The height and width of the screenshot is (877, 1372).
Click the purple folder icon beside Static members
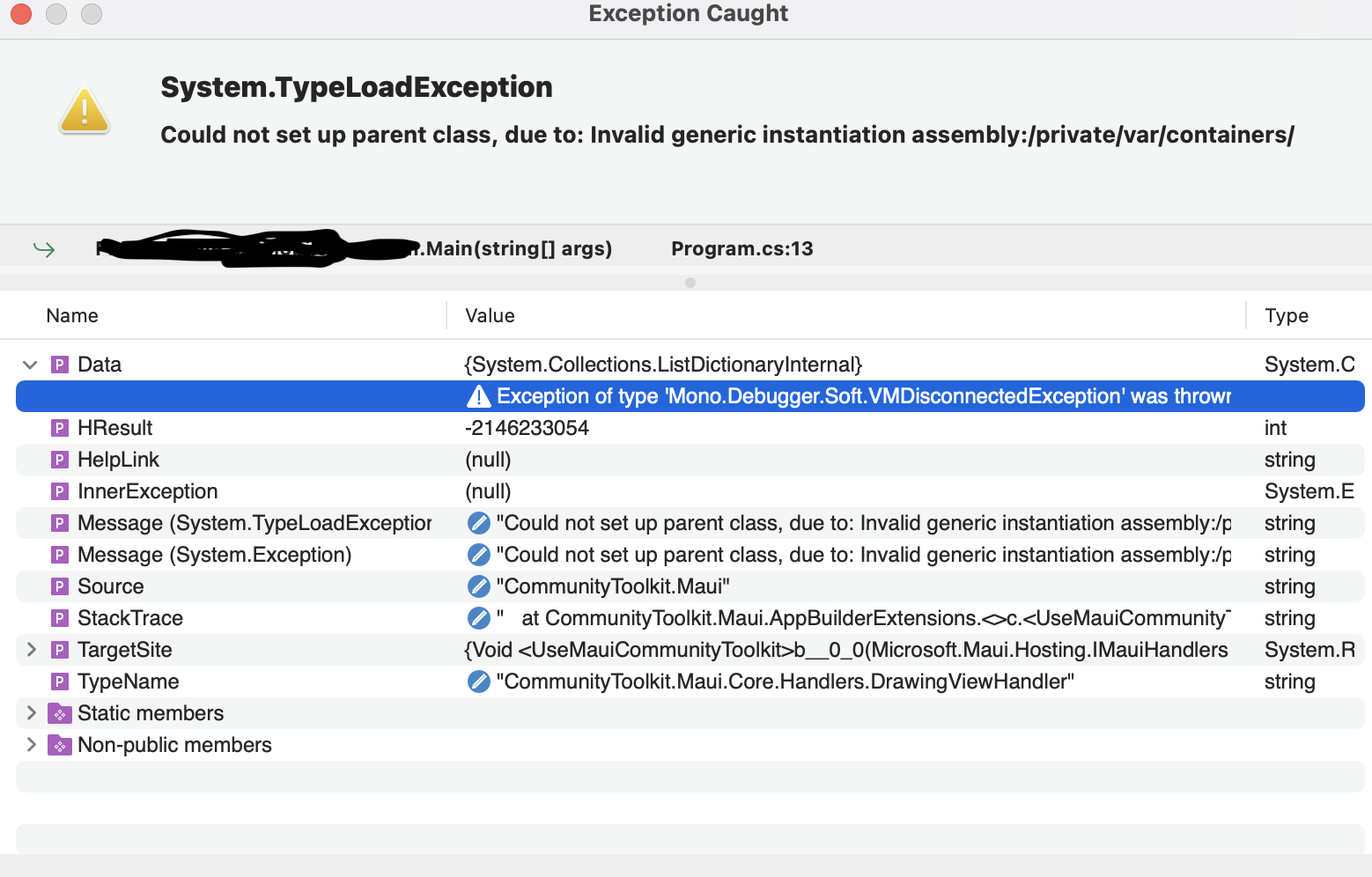59,713
